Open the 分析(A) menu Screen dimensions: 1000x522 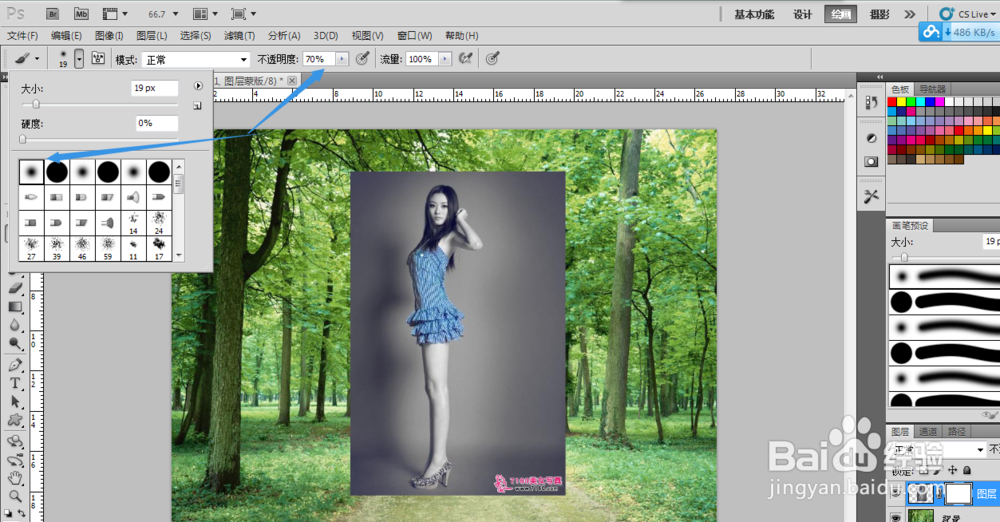(284, 36)
